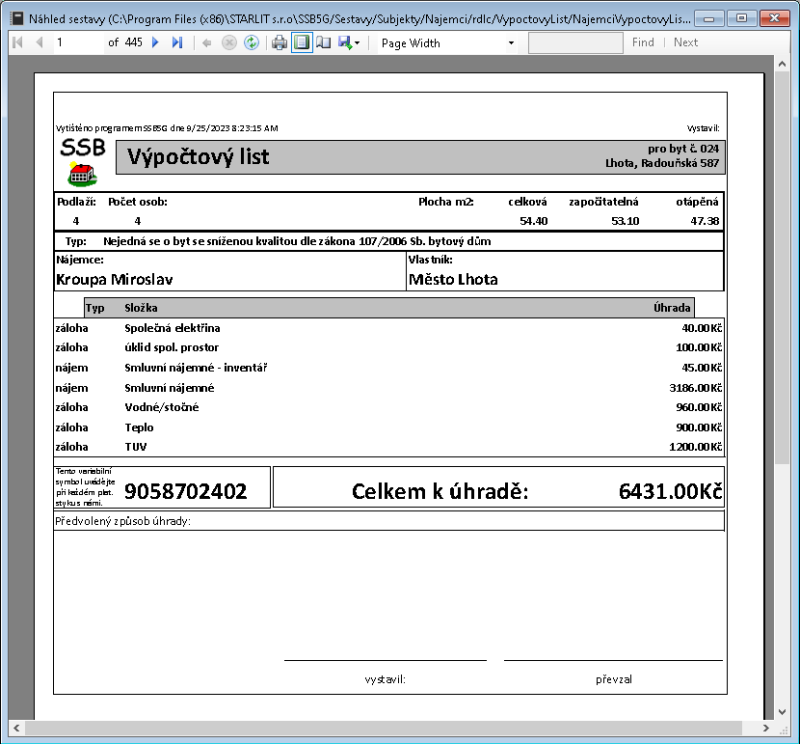This screenshot has width=800, height=744.
Task: Refresh the report
Action: [251, 43]
